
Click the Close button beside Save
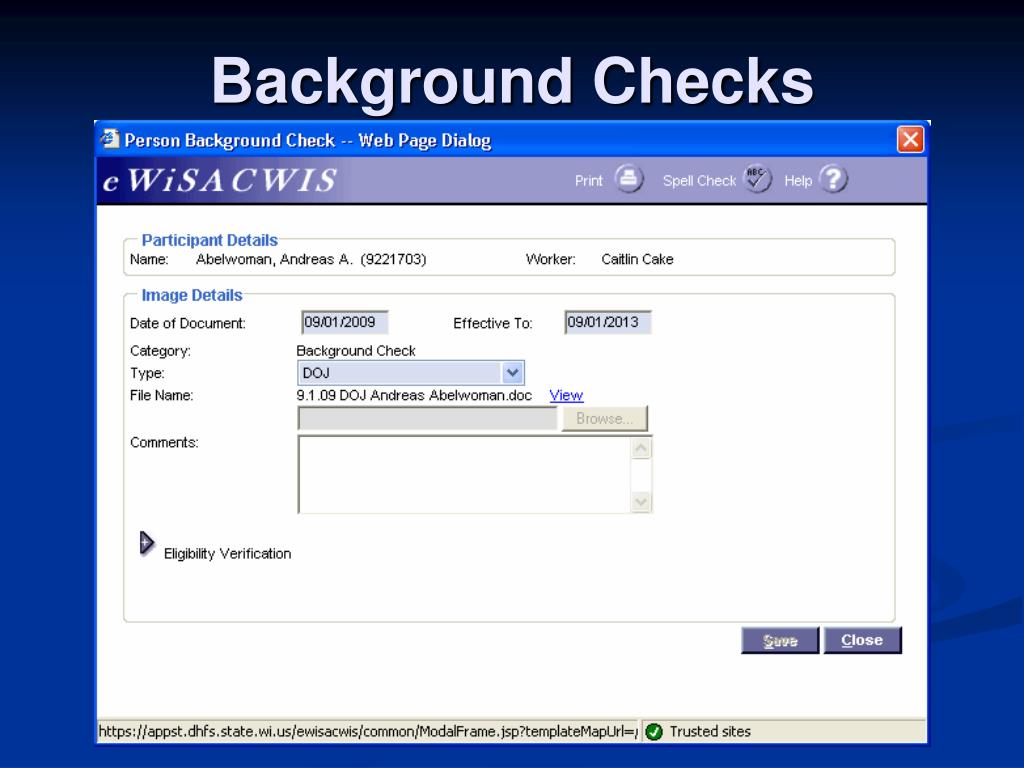862,641
